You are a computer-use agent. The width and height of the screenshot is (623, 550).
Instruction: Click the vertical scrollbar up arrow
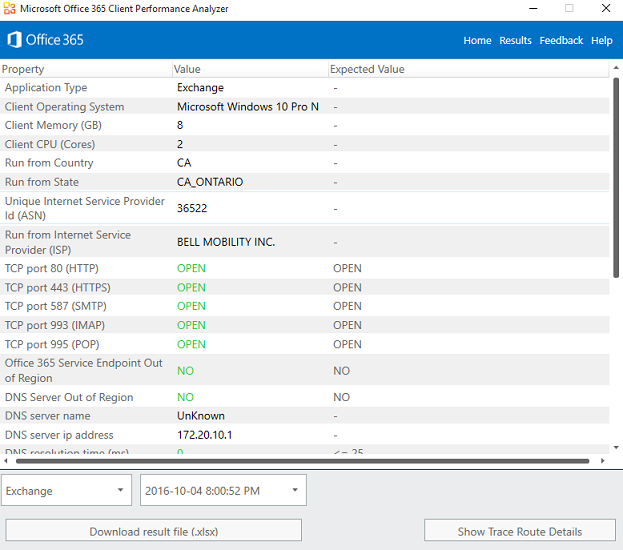[616, 68]
